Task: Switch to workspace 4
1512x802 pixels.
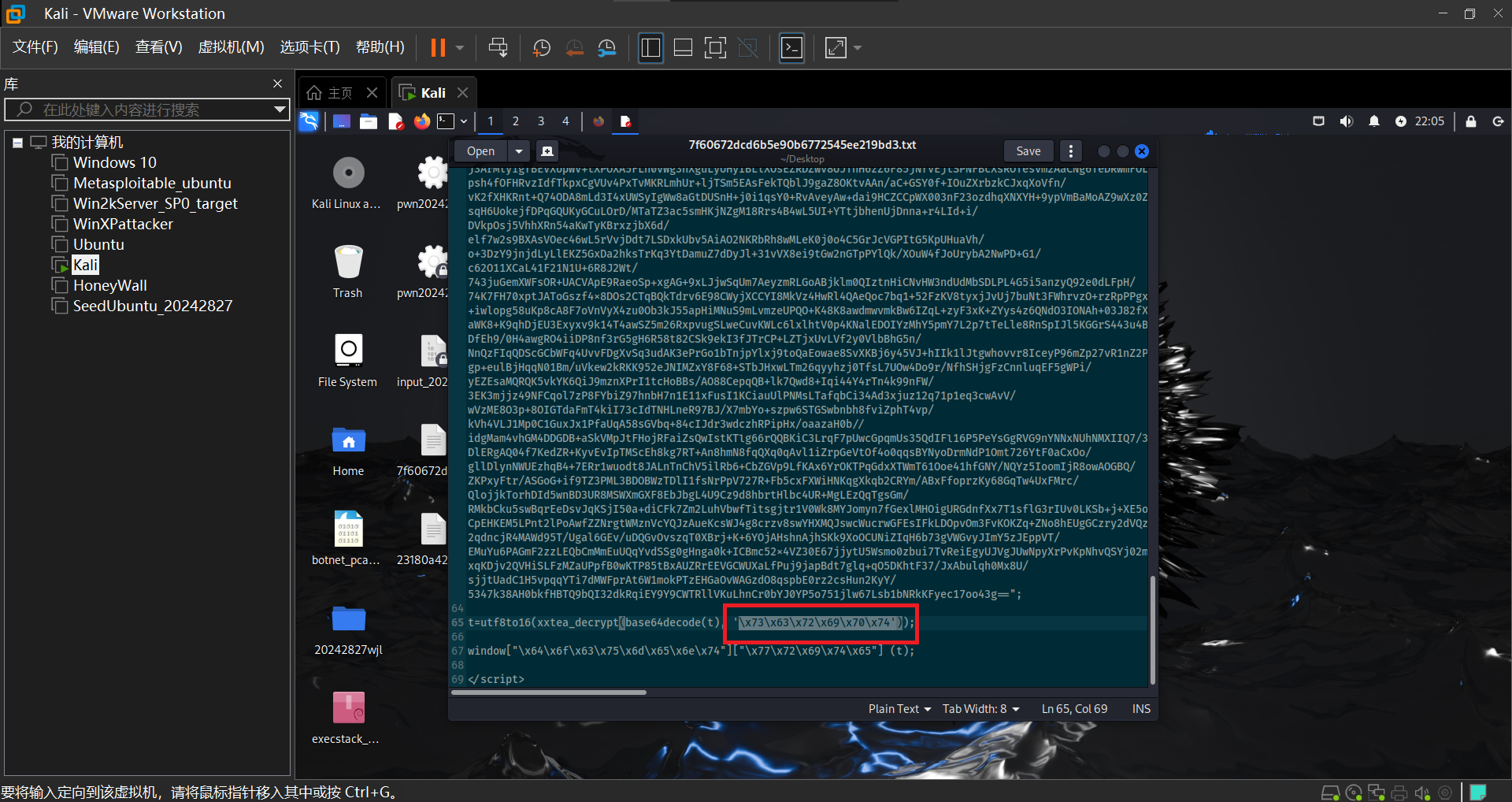Action: pyautogui.click(x=565, y=121)
